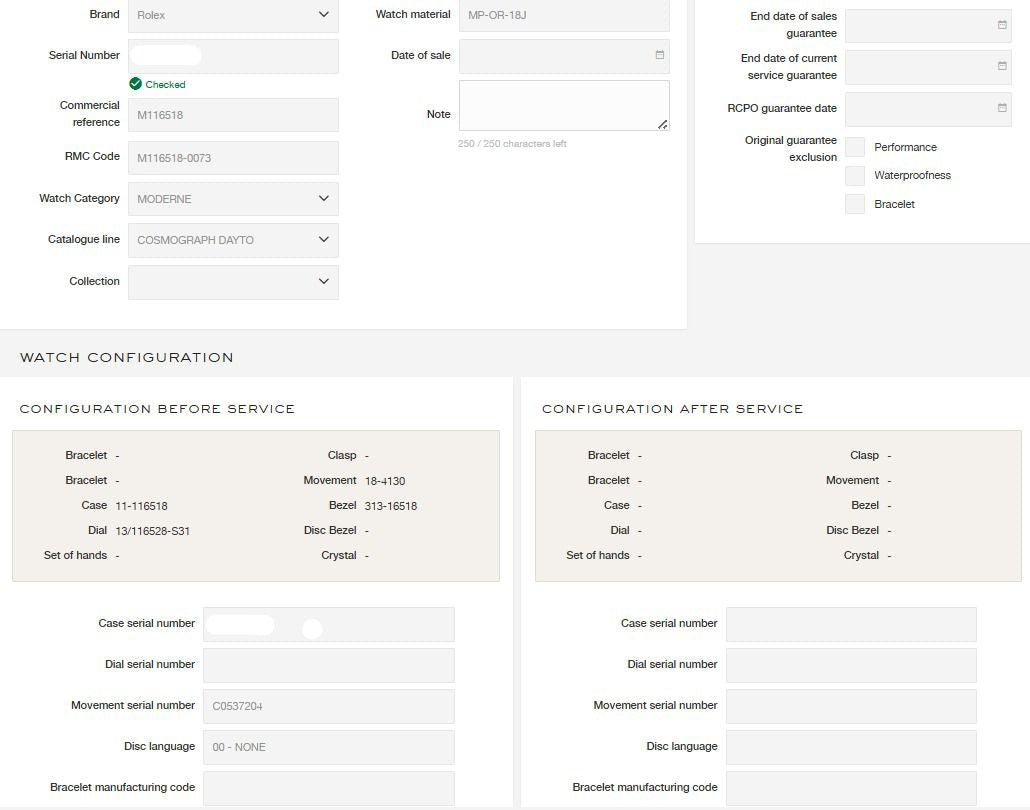Open the Date of sale calendar icon

click(x=659, y=55)
